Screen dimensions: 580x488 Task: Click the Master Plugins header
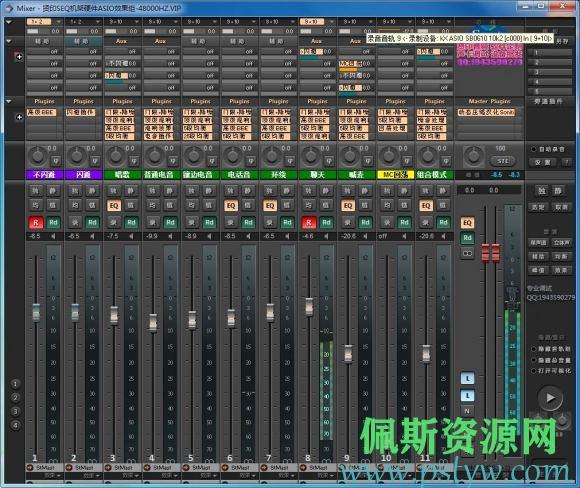[489, 101]
